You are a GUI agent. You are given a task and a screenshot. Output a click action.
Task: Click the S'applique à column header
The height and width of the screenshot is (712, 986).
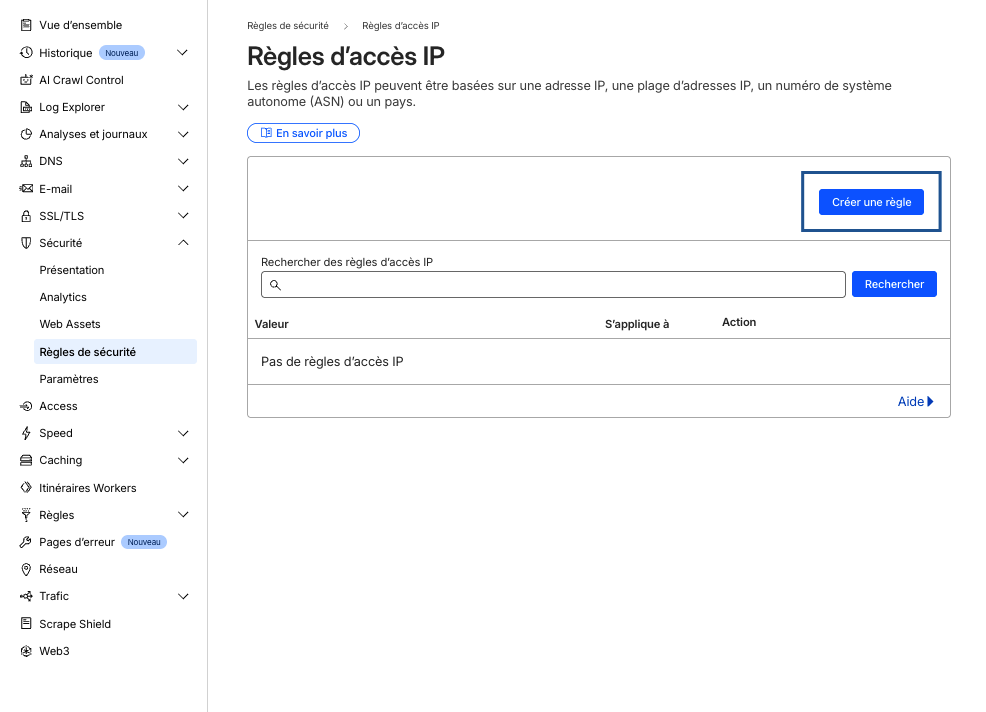click(637, 324)
